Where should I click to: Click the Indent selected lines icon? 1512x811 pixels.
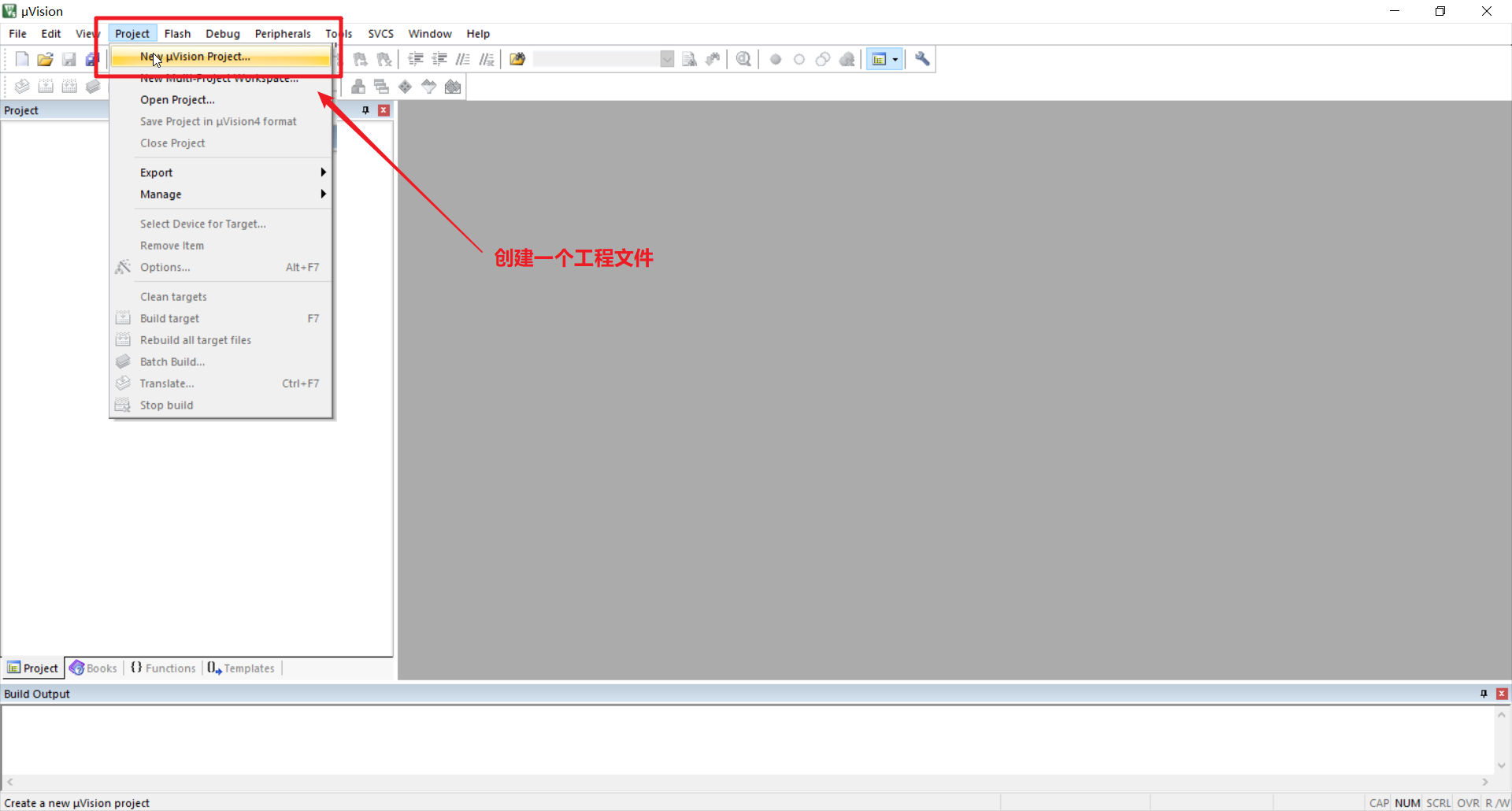point(416,59)
